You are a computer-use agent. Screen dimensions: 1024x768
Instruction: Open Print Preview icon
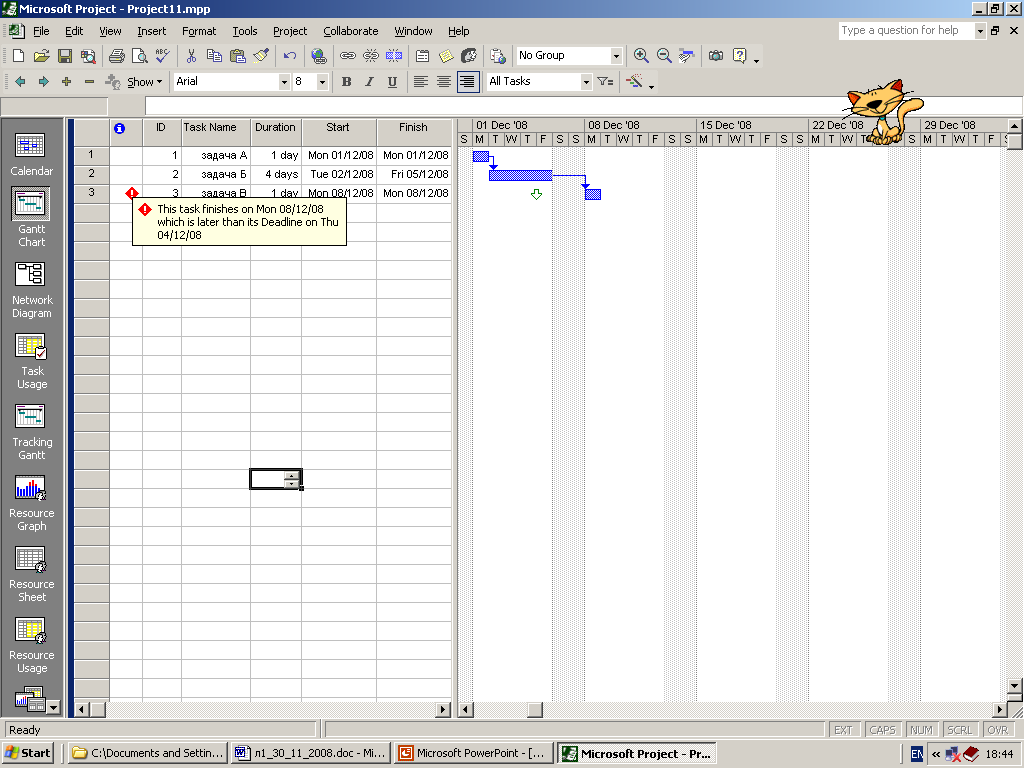[x=140, y=56]
